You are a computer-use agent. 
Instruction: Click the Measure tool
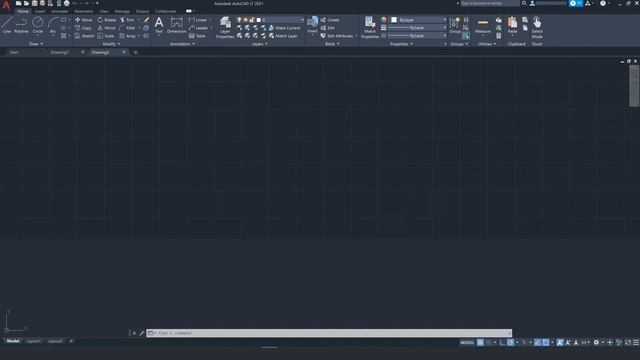(x=483, y=25)
